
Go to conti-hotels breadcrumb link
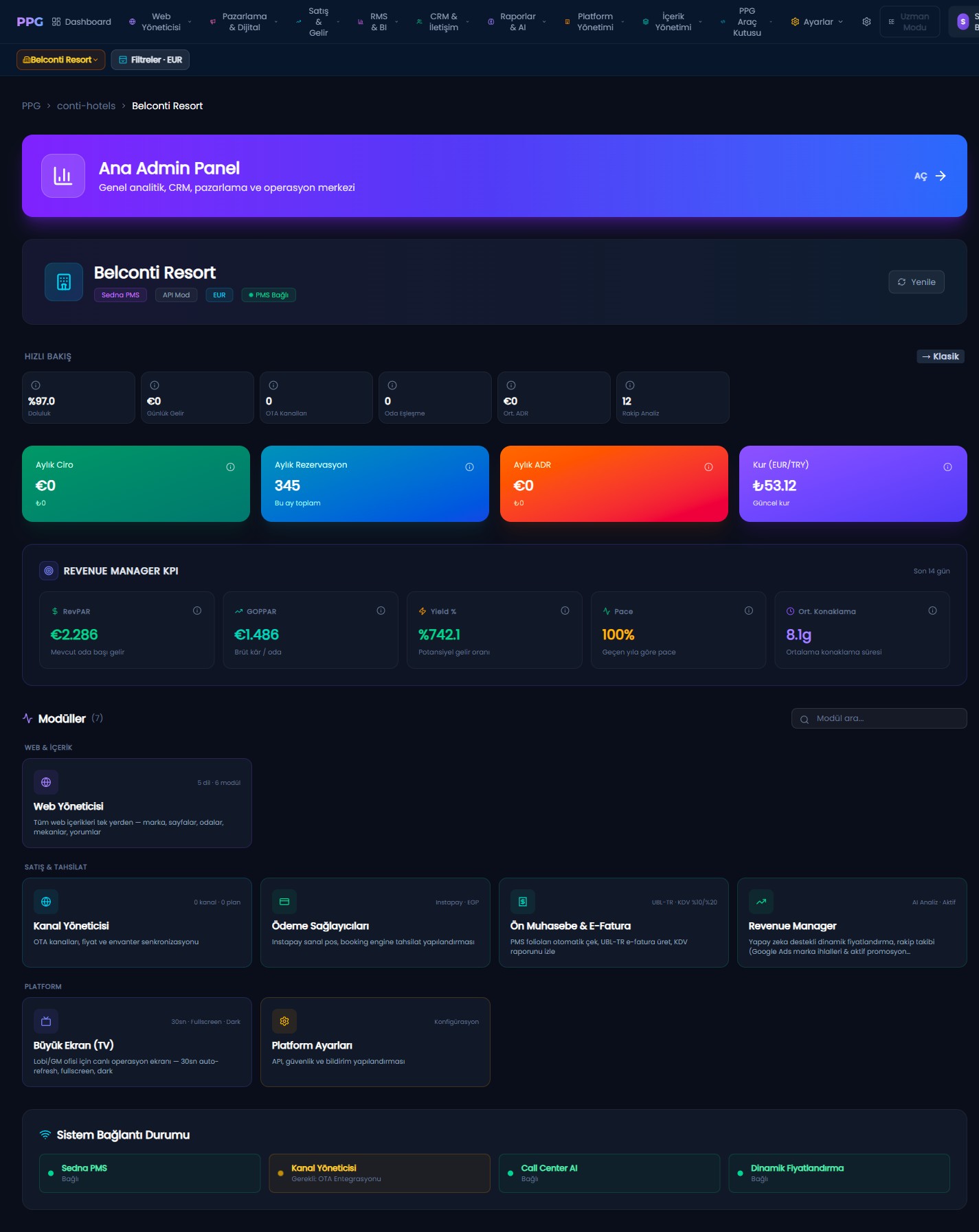click(87, 106)
